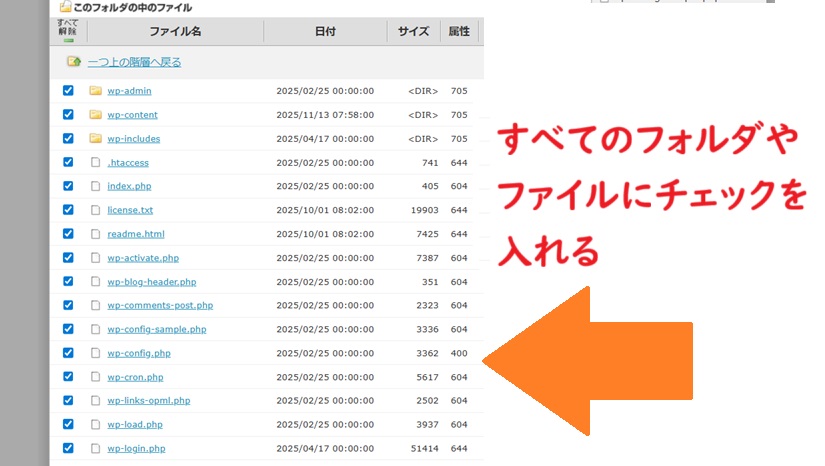The image size is (825, 466).
Task: Click the .htaccess file icon
Action: coord(95,162)
